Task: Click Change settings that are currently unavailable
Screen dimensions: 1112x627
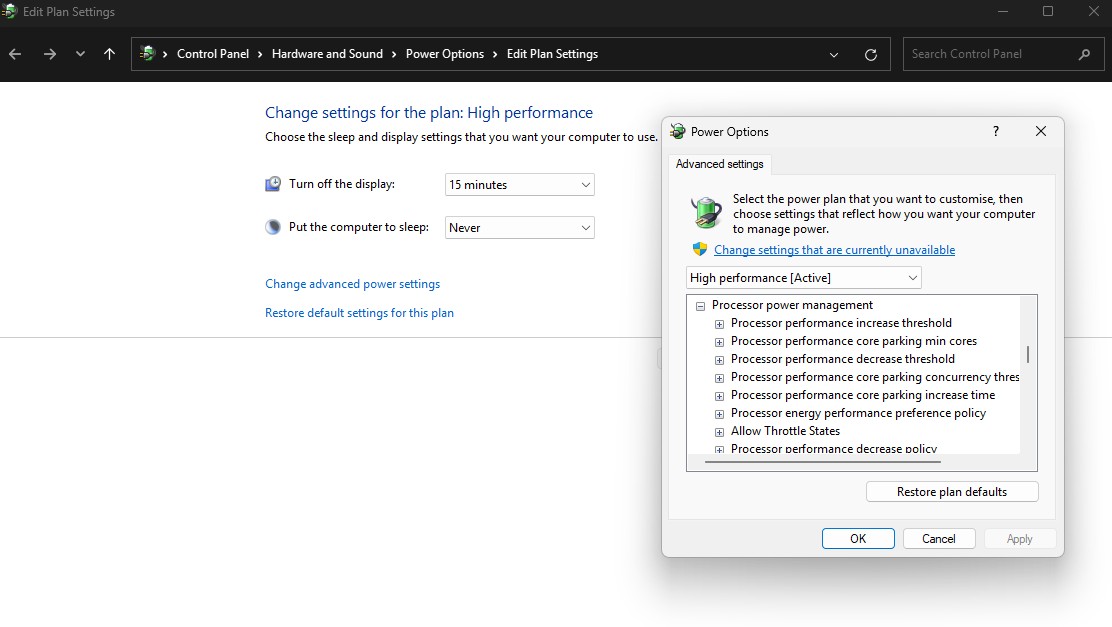Action: (834, 250)
